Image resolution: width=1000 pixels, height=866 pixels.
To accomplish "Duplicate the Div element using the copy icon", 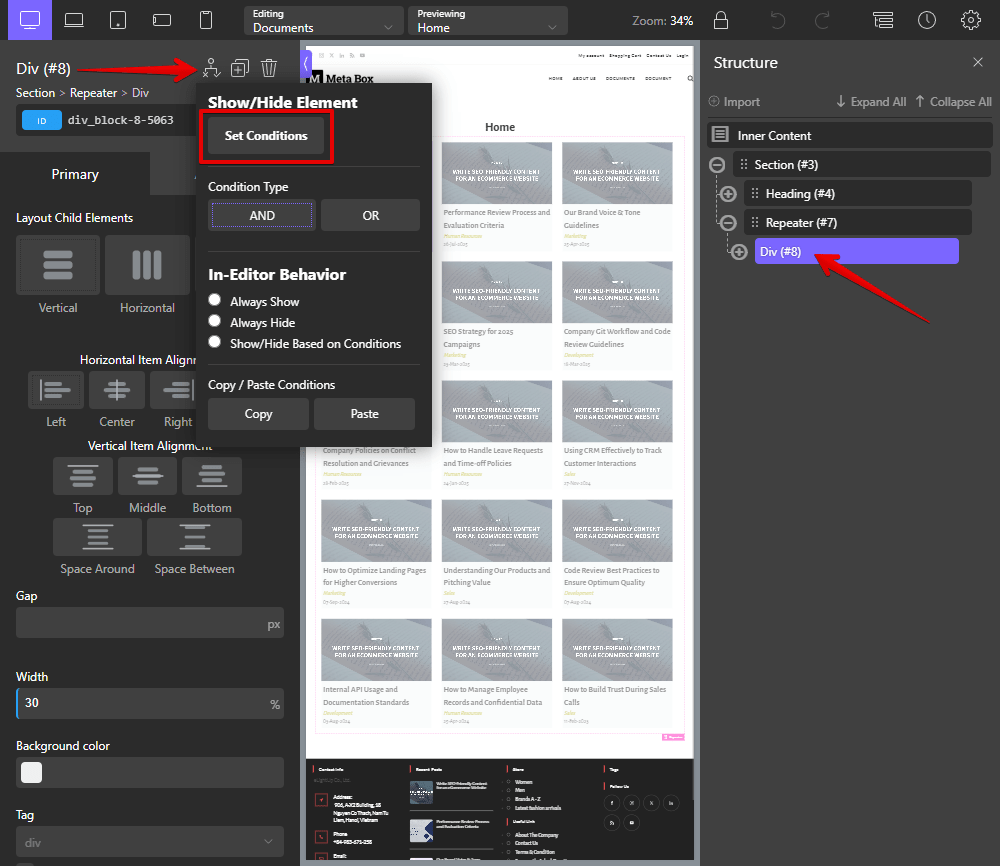I will (x=240, y=68).
